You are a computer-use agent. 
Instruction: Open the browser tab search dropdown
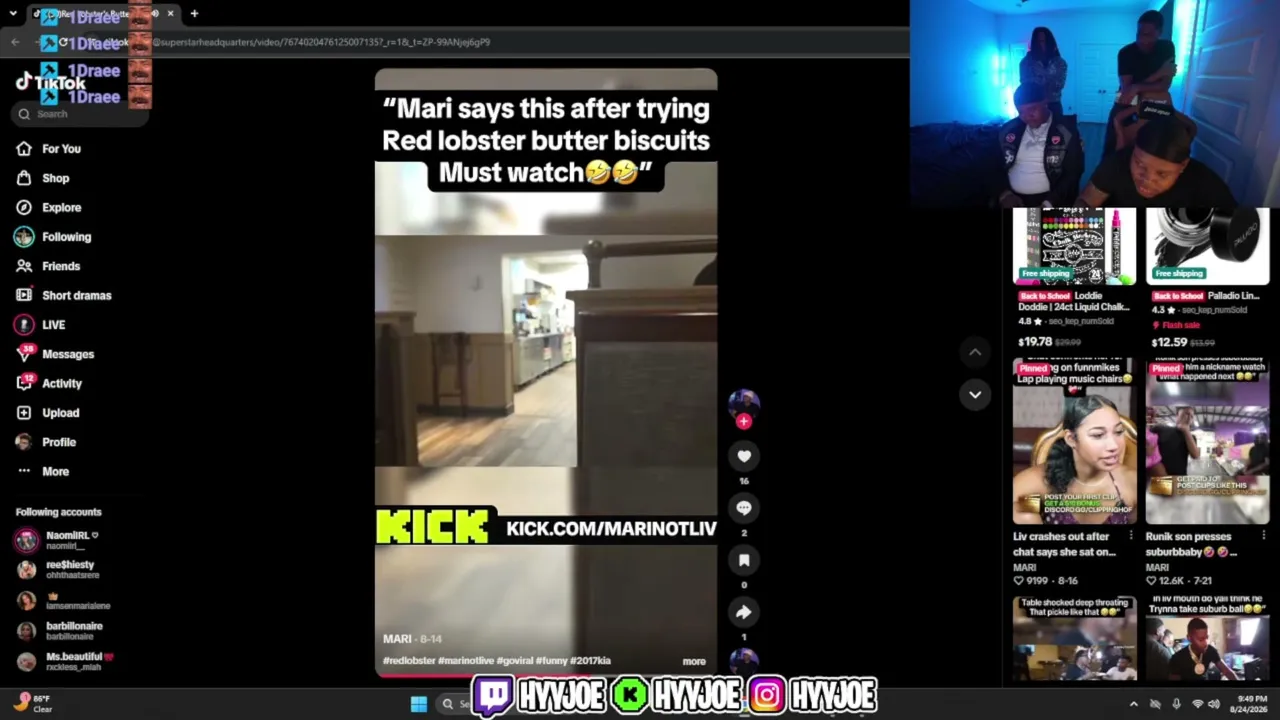[12, 14]
